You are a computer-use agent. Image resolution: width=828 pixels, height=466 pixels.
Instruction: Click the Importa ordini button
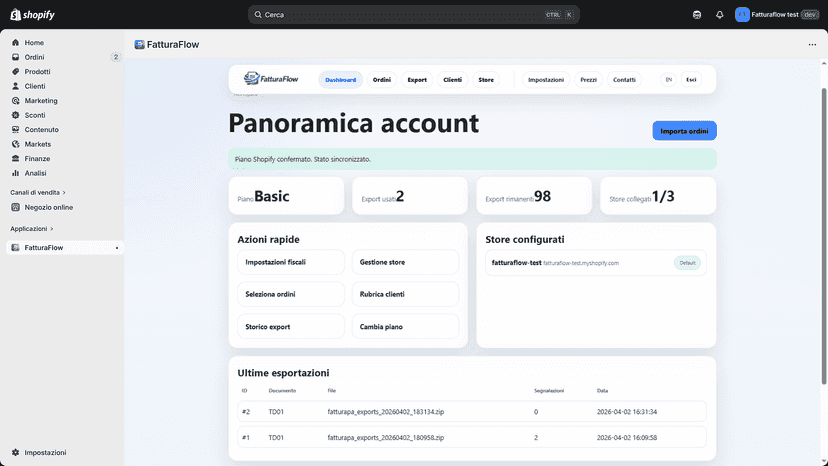684,131
